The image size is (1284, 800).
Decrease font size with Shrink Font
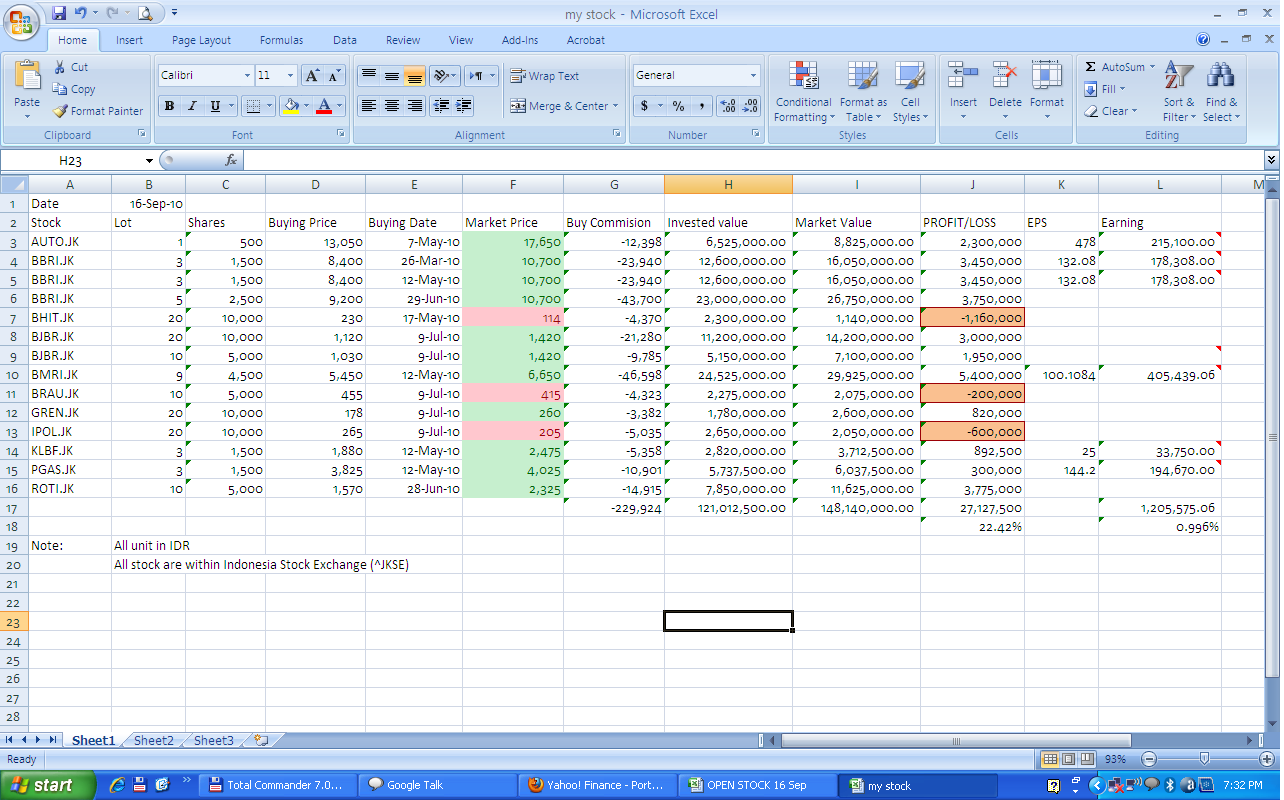tap(334, 76)
